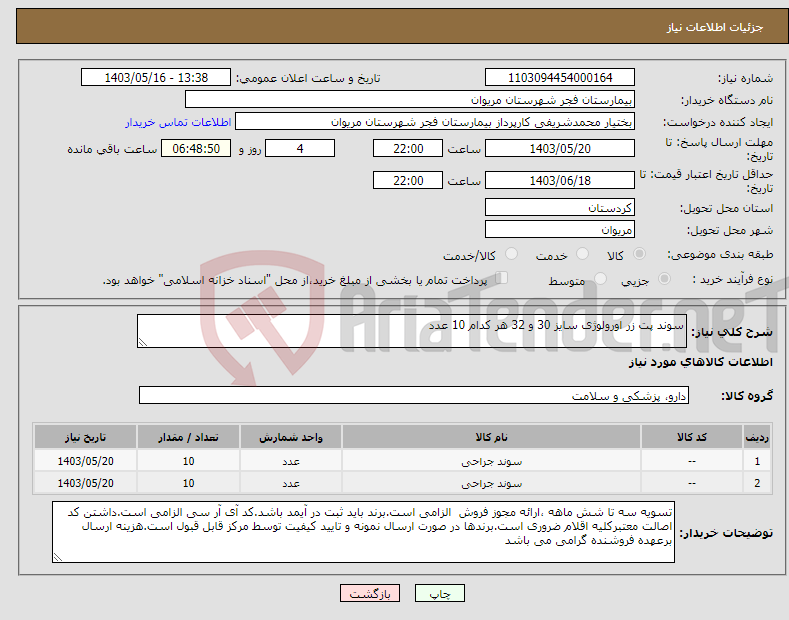The width and height of the screenshot is (789, 620).
Task: Select the کالا/خدمت radio button
Action: coord(511,254)
